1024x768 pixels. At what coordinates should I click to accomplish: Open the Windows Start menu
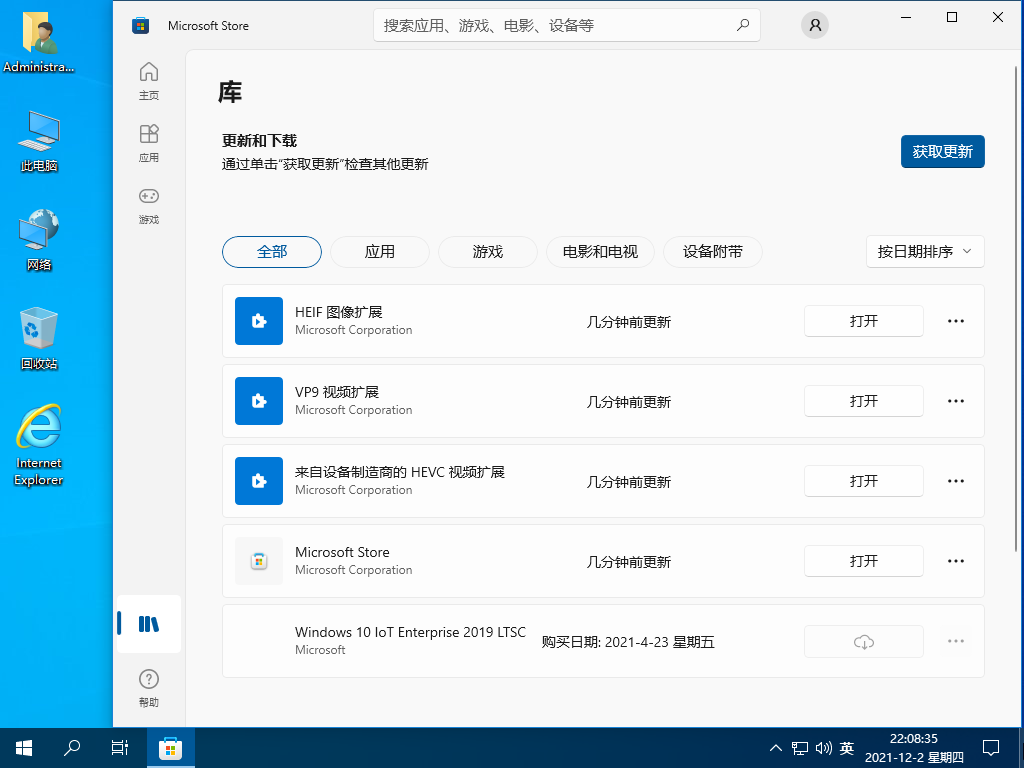24,748
